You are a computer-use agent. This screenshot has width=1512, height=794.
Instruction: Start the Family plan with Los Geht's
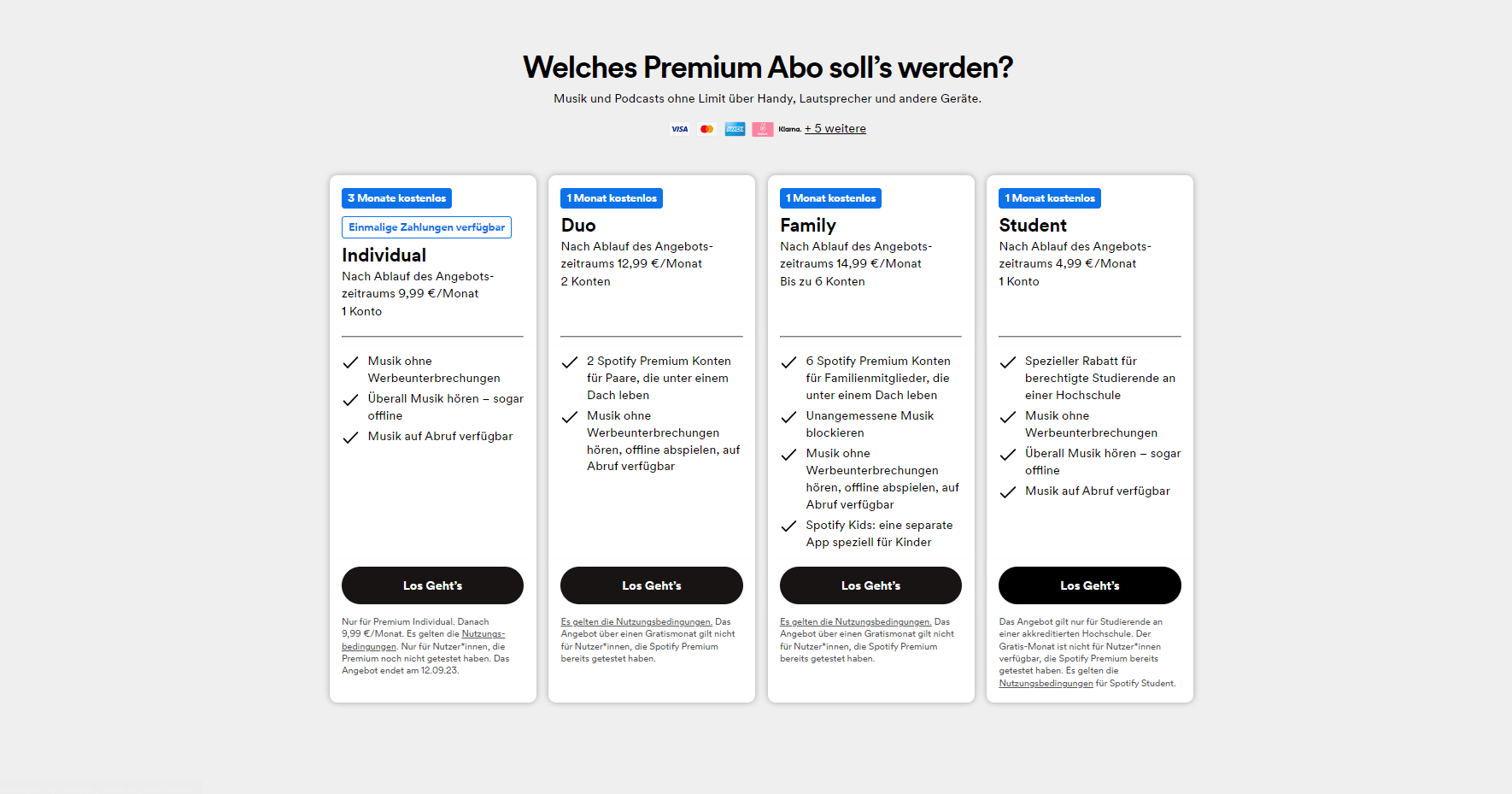(870, 585)
